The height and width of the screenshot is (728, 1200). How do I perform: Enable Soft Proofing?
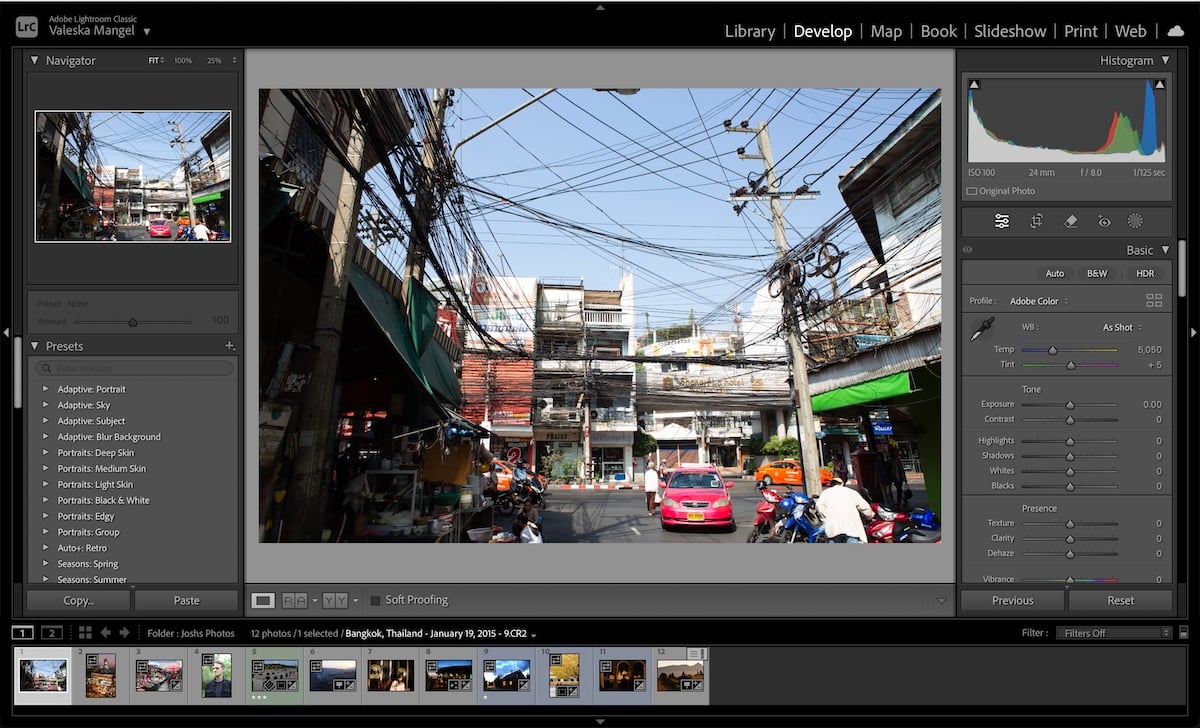376,599
